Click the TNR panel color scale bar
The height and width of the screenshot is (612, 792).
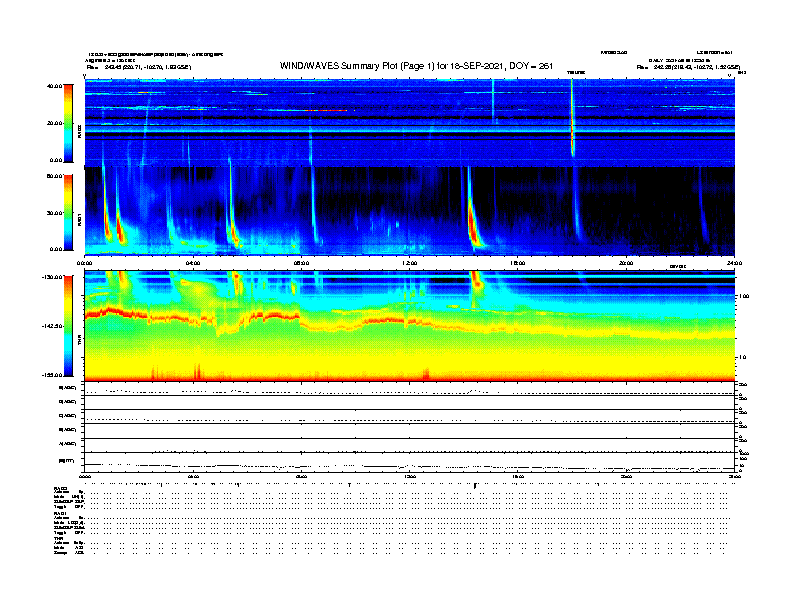pyautogui.click(x=68, y=326)
